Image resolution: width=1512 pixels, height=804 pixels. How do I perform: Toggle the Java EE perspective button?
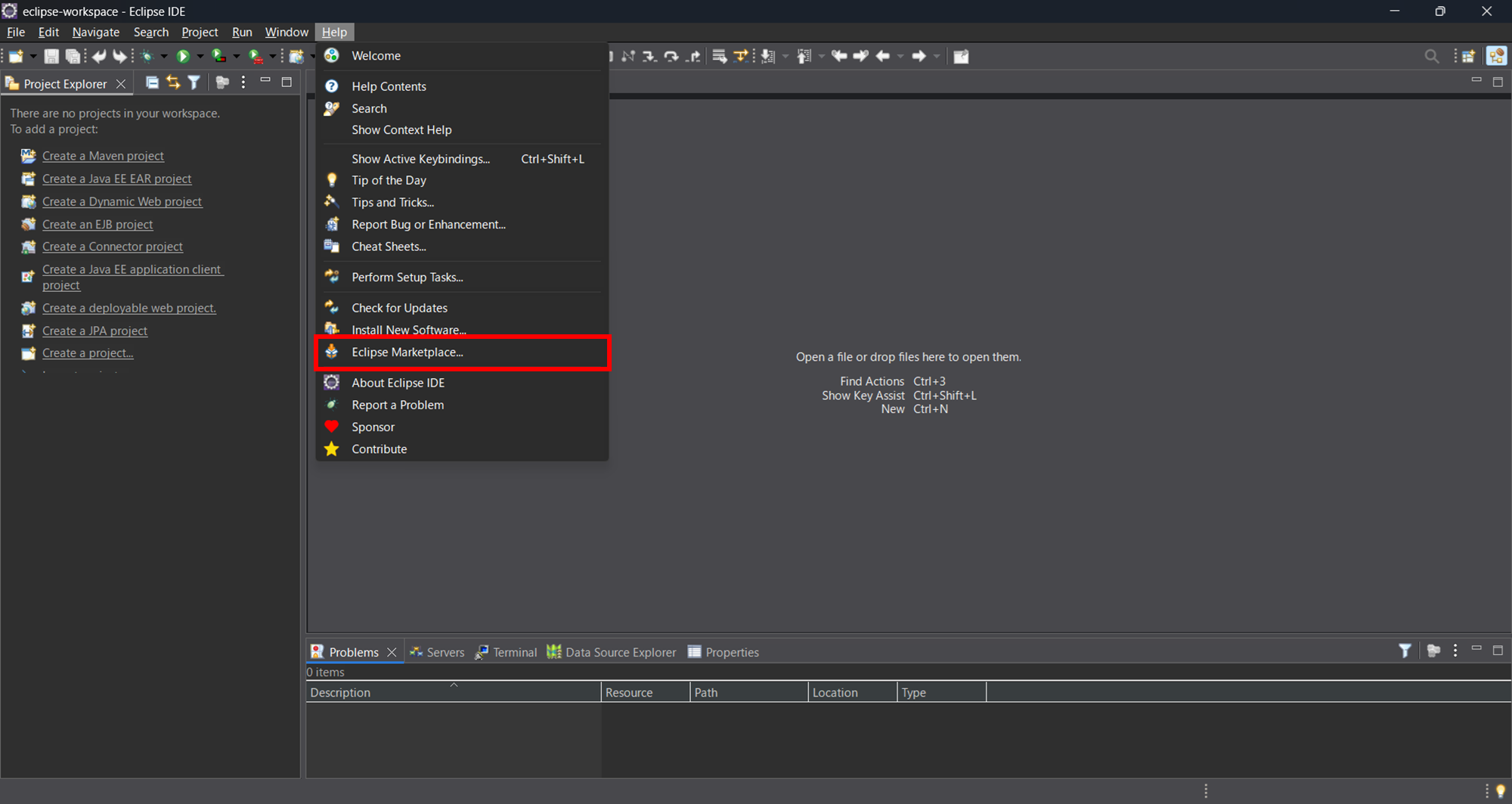(x=1496, y=56)
